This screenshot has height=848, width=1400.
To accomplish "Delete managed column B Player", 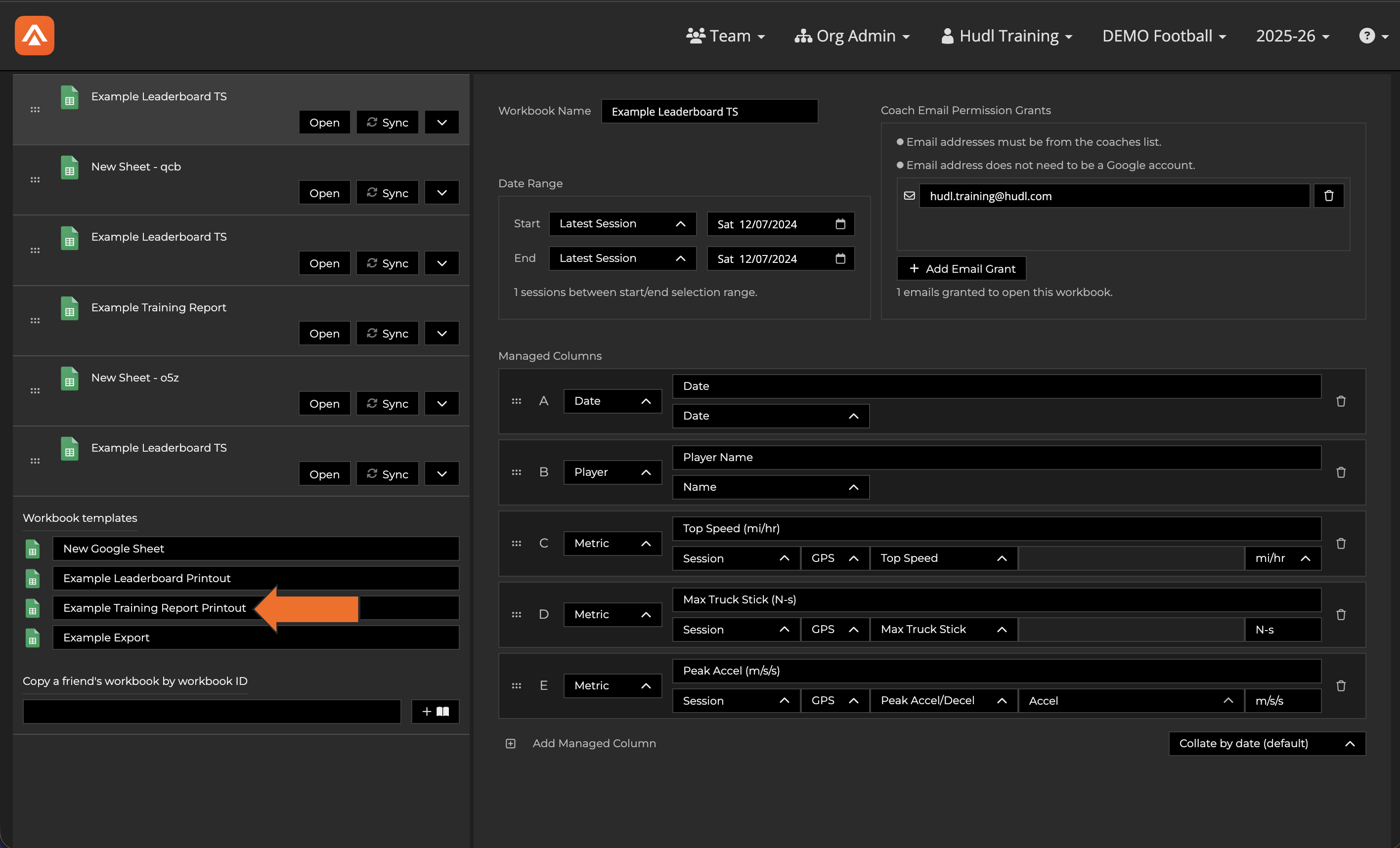I will coord(1341,472).
